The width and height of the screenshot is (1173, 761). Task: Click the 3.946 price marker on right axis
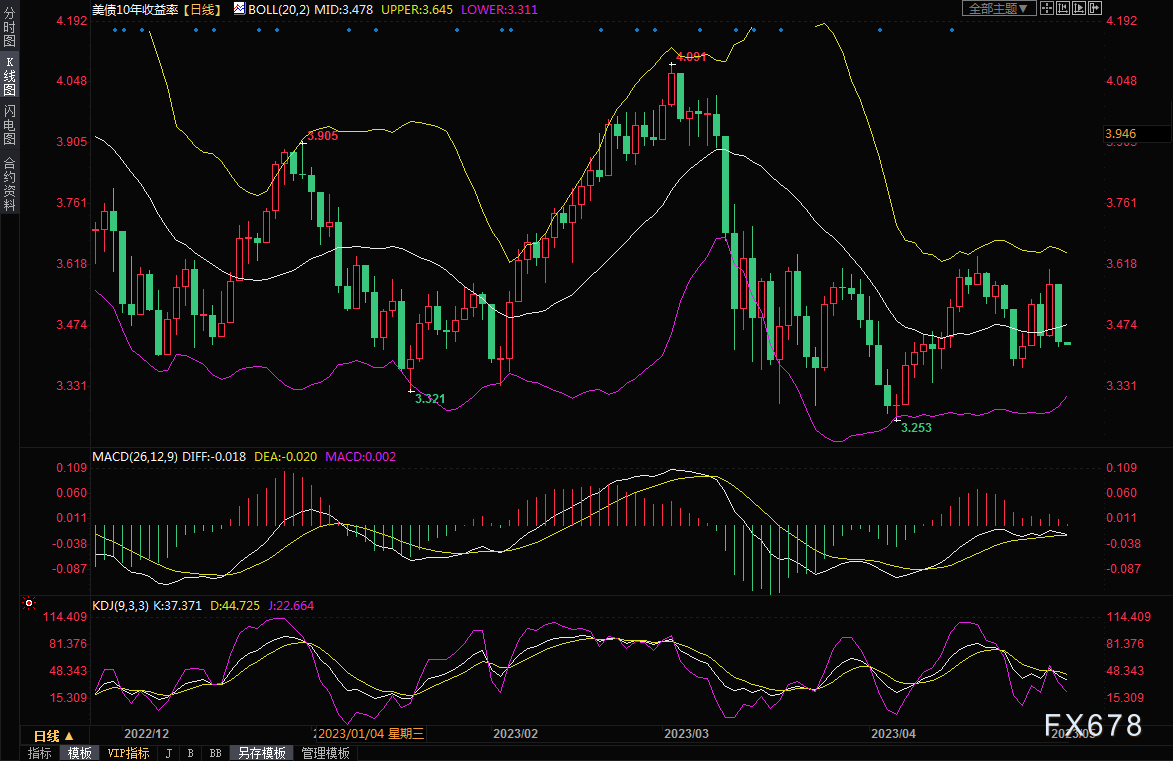click(x=1119, y=133)
